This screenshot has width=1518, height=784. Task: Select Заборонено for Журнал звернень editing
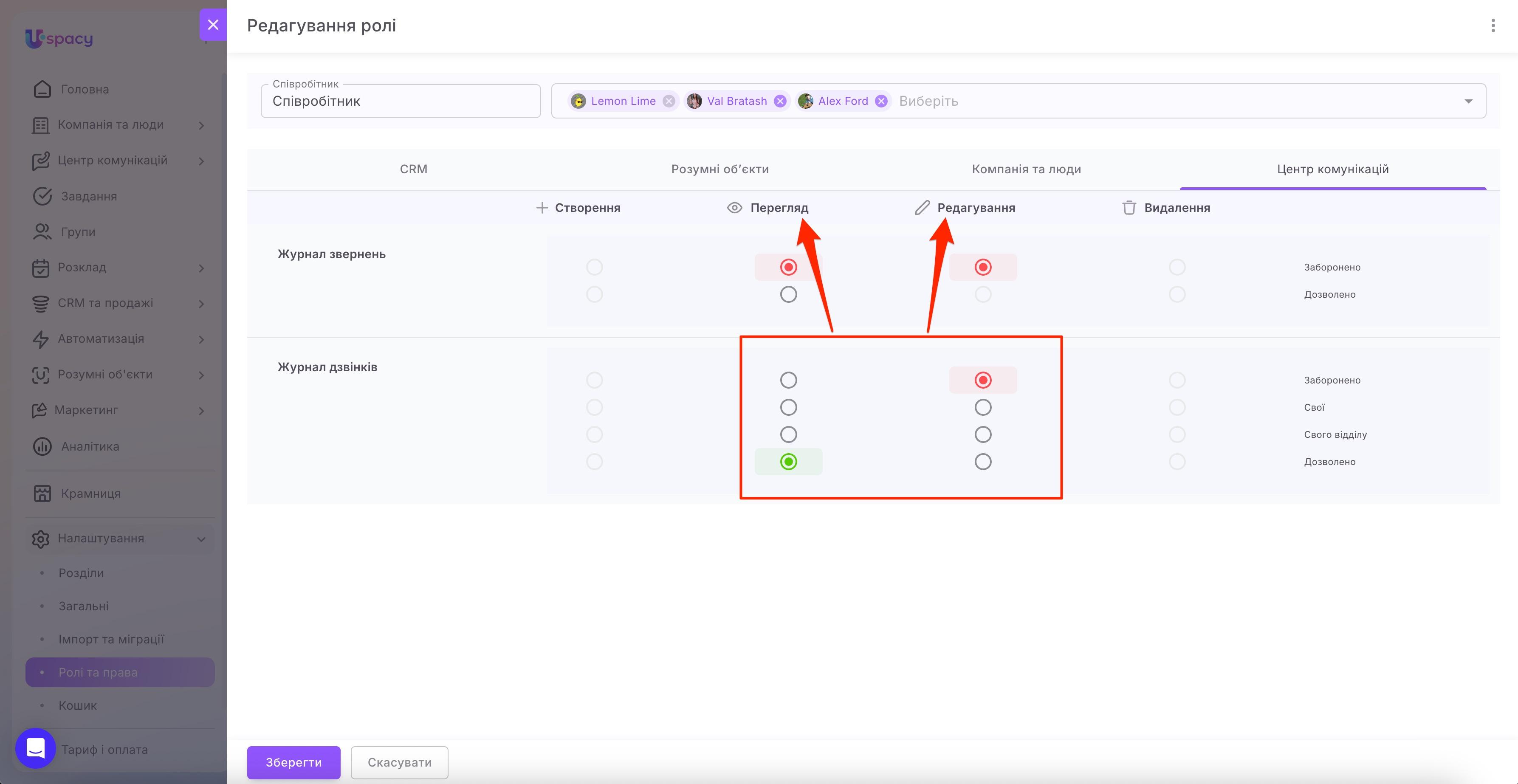coord(982,268)
